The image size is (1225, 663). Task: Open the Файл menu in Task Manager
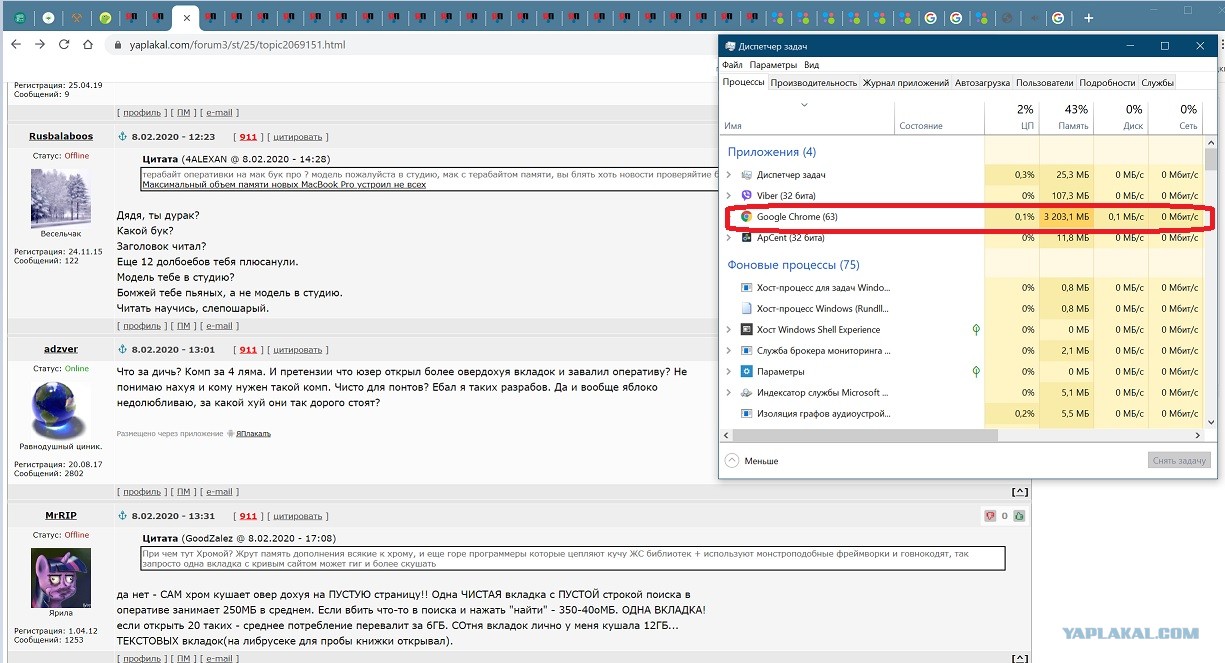(x=732, y=65)
